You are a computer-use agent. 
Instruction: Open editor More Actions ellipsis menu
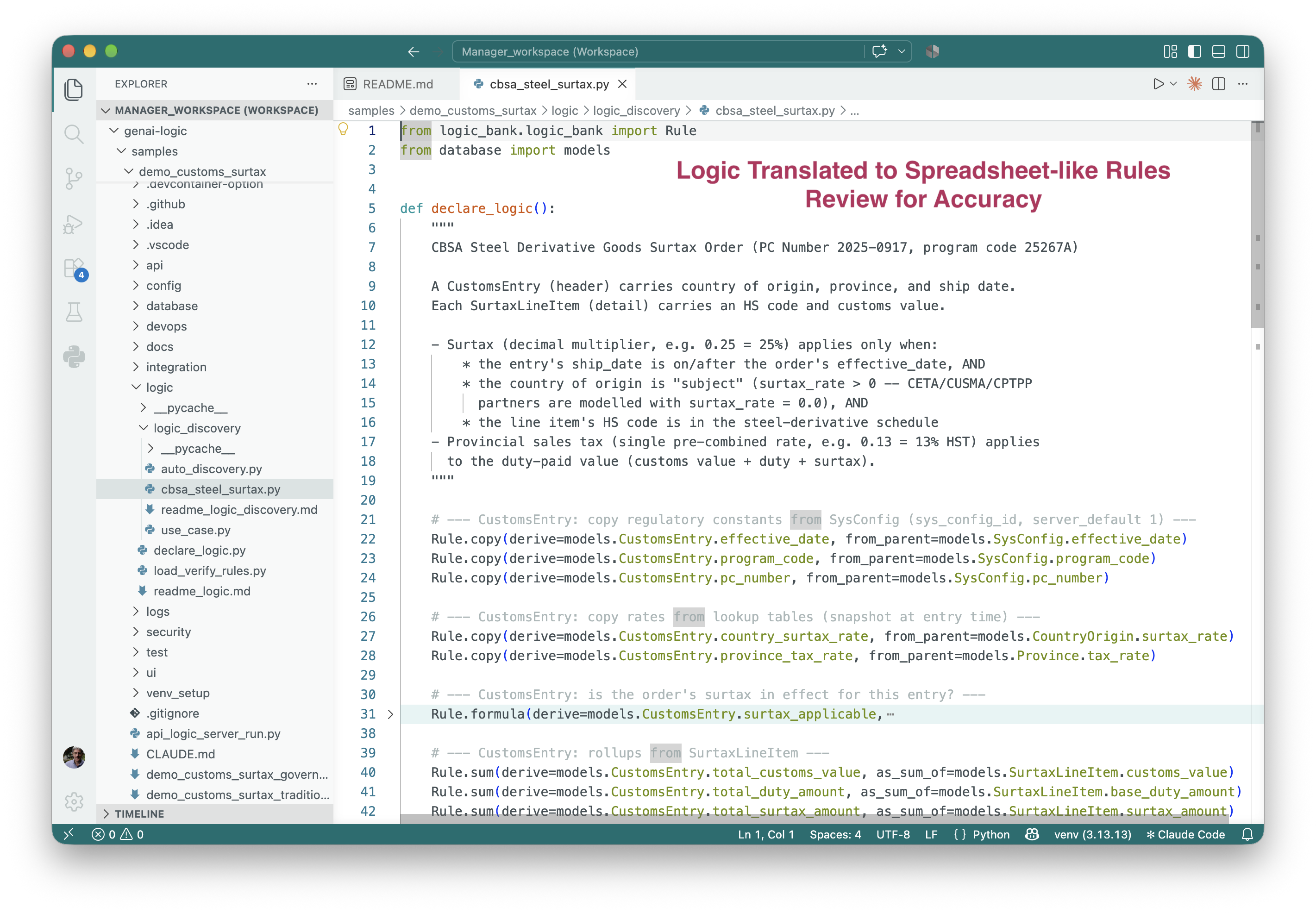(x=1242, y=84)
